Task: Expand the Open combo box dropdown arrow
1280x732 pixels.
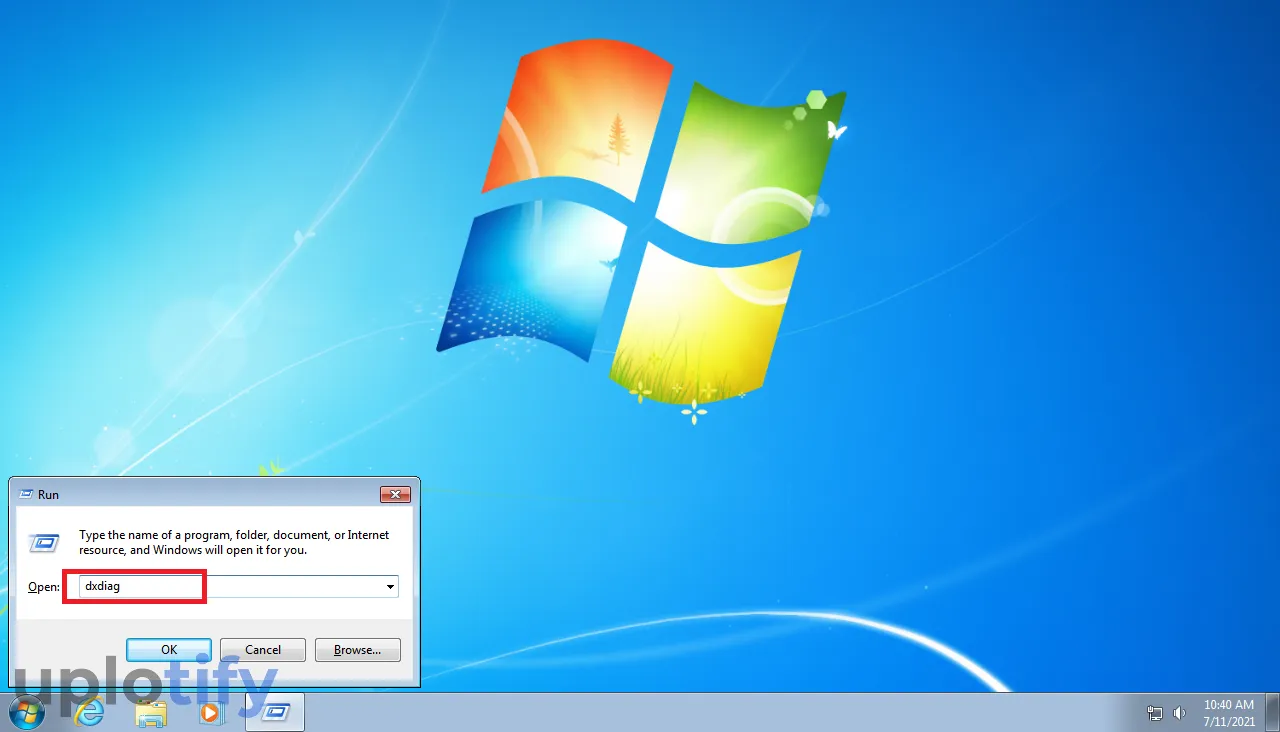Action: [390, 587]
